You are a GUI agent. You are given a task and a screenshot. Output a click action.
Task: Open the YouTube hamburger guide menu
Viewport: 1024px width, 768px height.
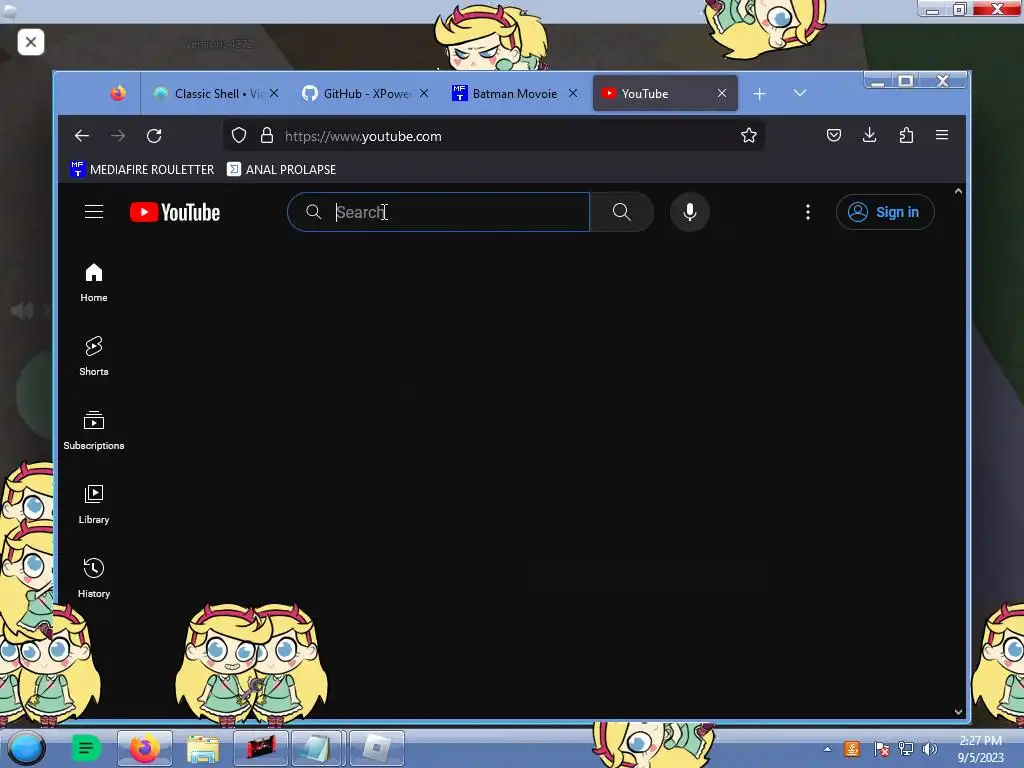pos(94,212)
